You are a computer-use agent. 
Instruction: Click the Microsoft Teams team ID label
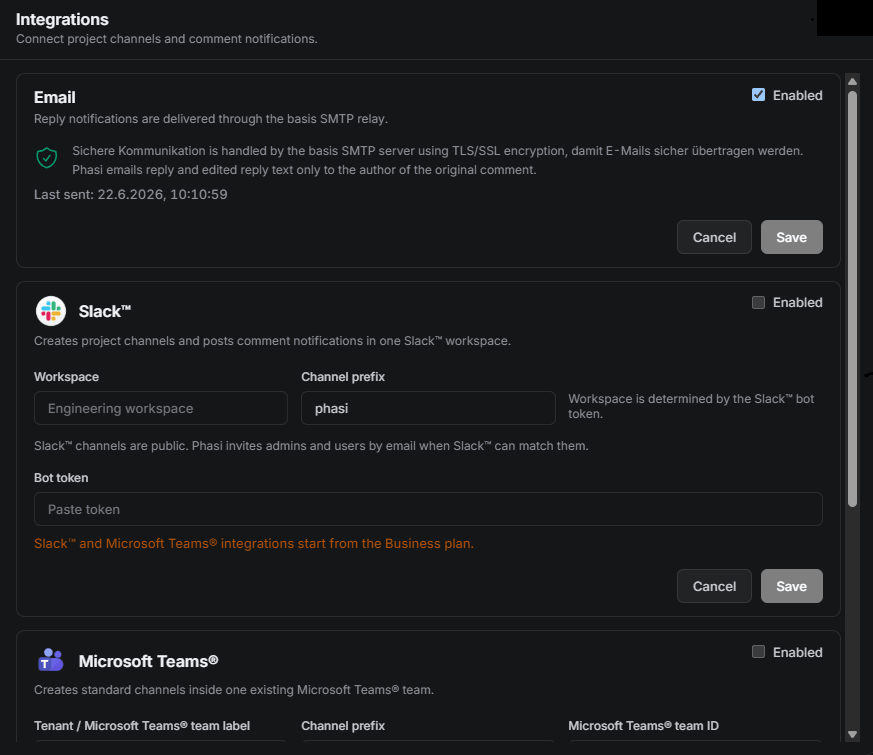644,725
